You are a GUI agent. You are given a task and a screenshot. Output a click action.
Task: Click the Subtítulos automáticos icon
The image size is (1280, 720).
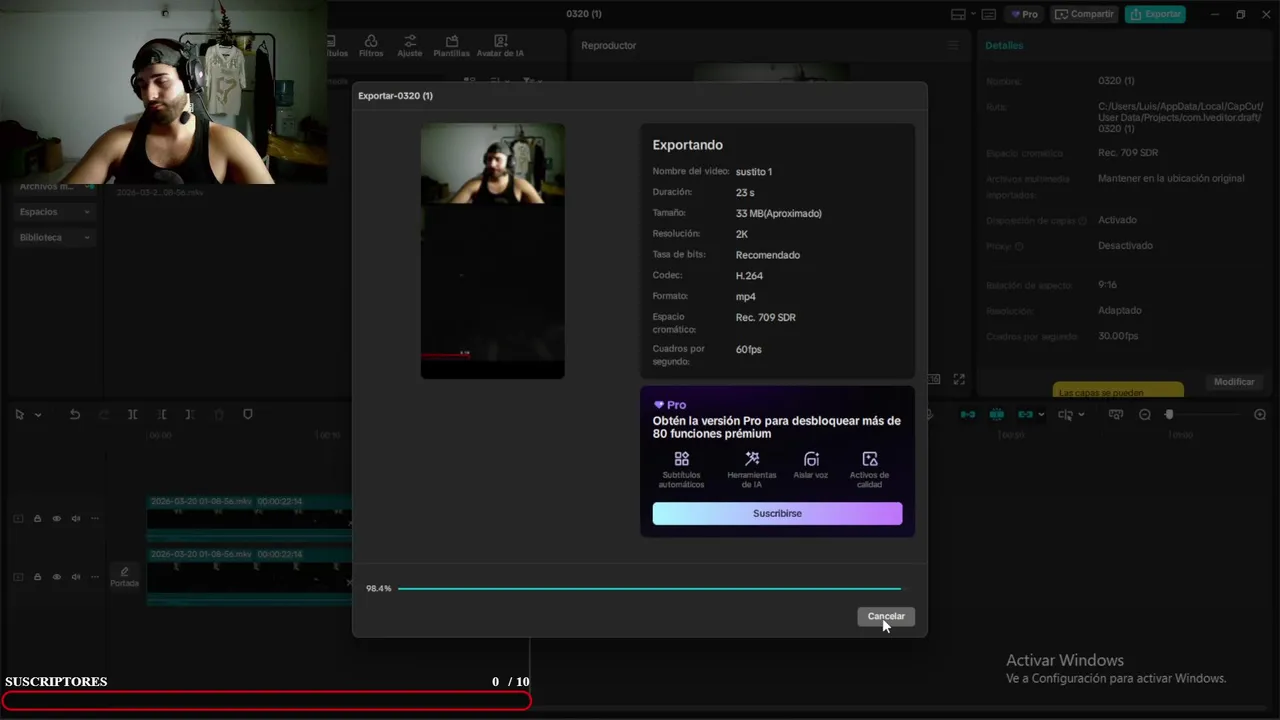681,459
